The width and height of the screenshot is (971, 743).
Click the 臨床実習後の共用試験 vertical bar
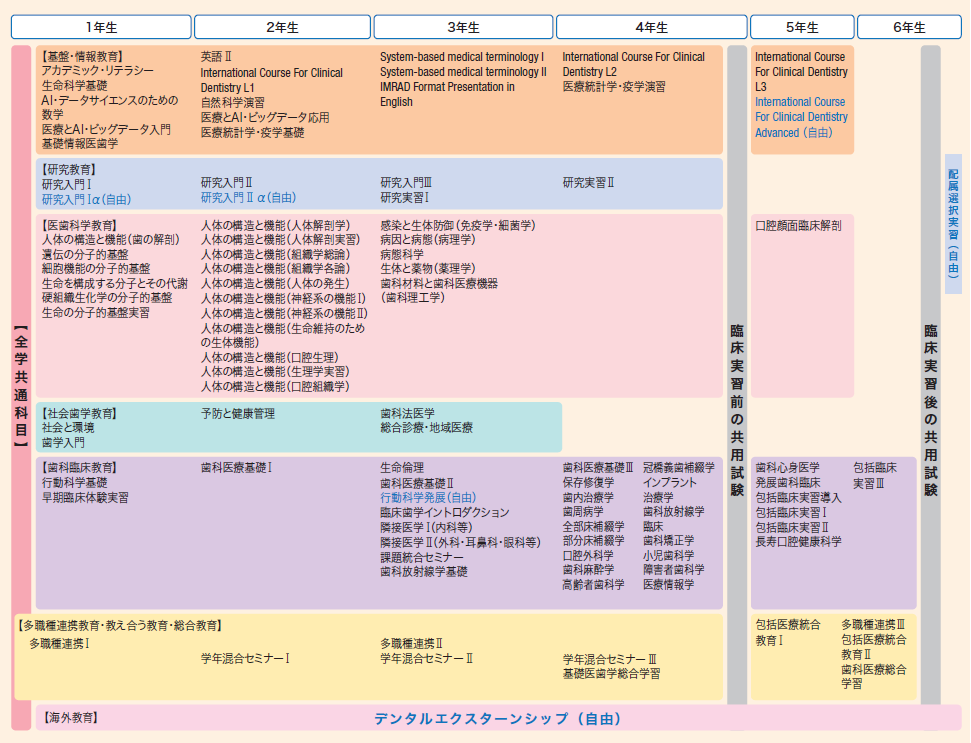click(x=931, y=375)
